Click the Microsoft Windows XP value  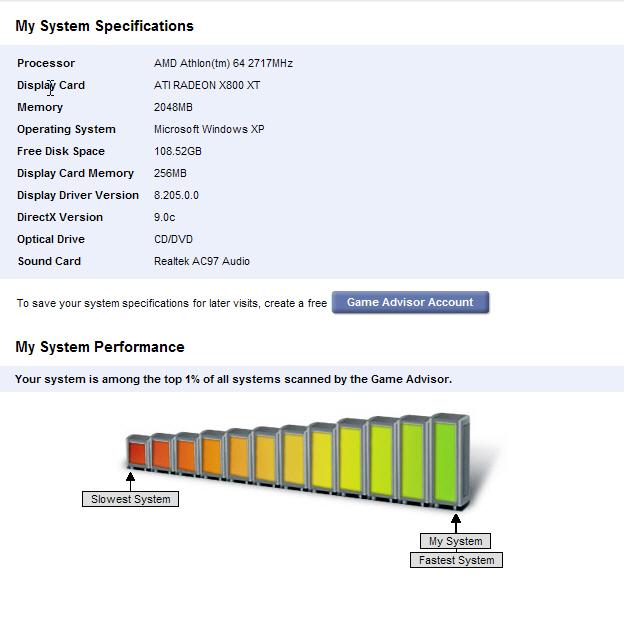(x=209, y=129)
